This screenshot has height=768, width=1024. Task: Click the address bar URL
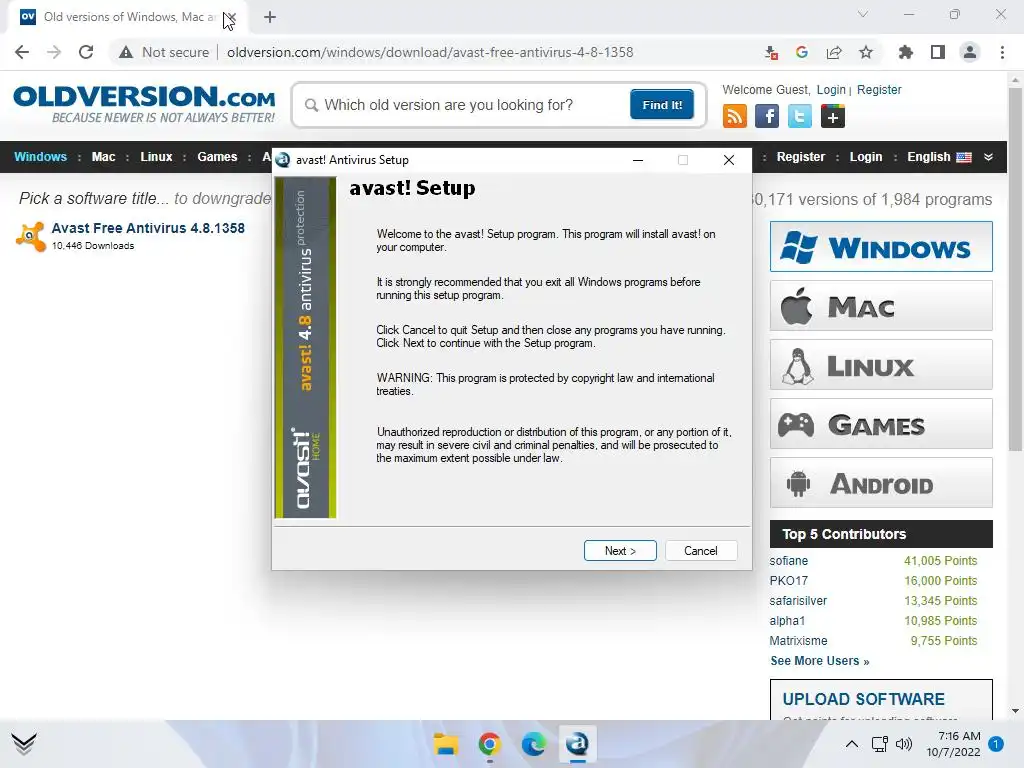point(430,52)
